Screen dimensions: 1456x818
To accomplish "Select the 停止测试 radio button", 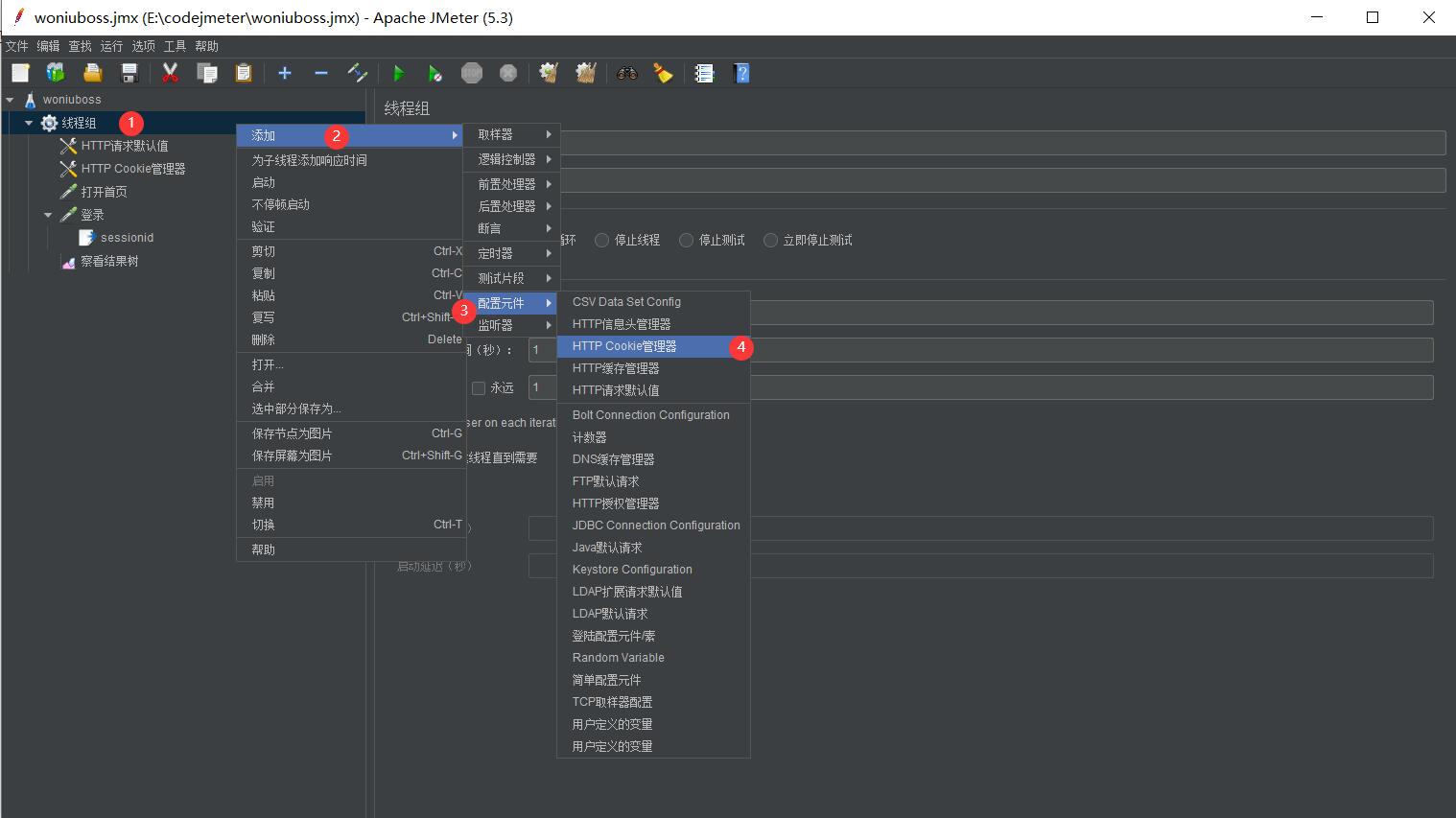I will click(x=687, y=241).
